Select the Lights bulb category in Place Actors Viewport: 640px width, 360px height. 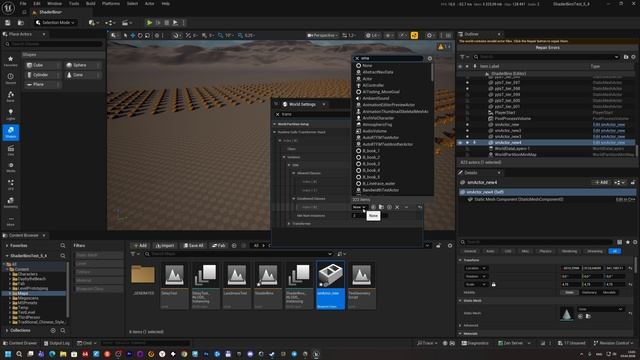point(10,114)
